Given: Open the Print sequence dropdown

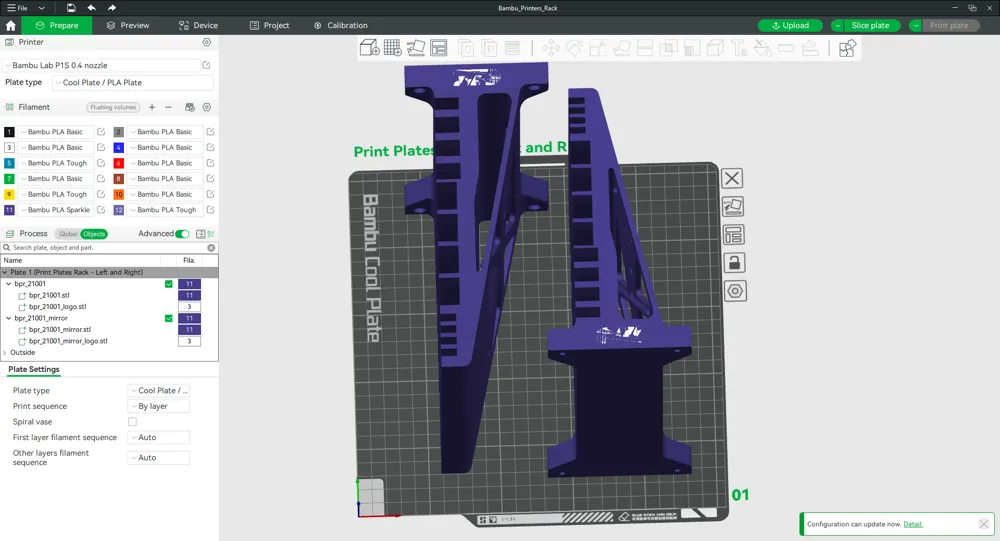Looking at the screenshot, I should [159, 406].
